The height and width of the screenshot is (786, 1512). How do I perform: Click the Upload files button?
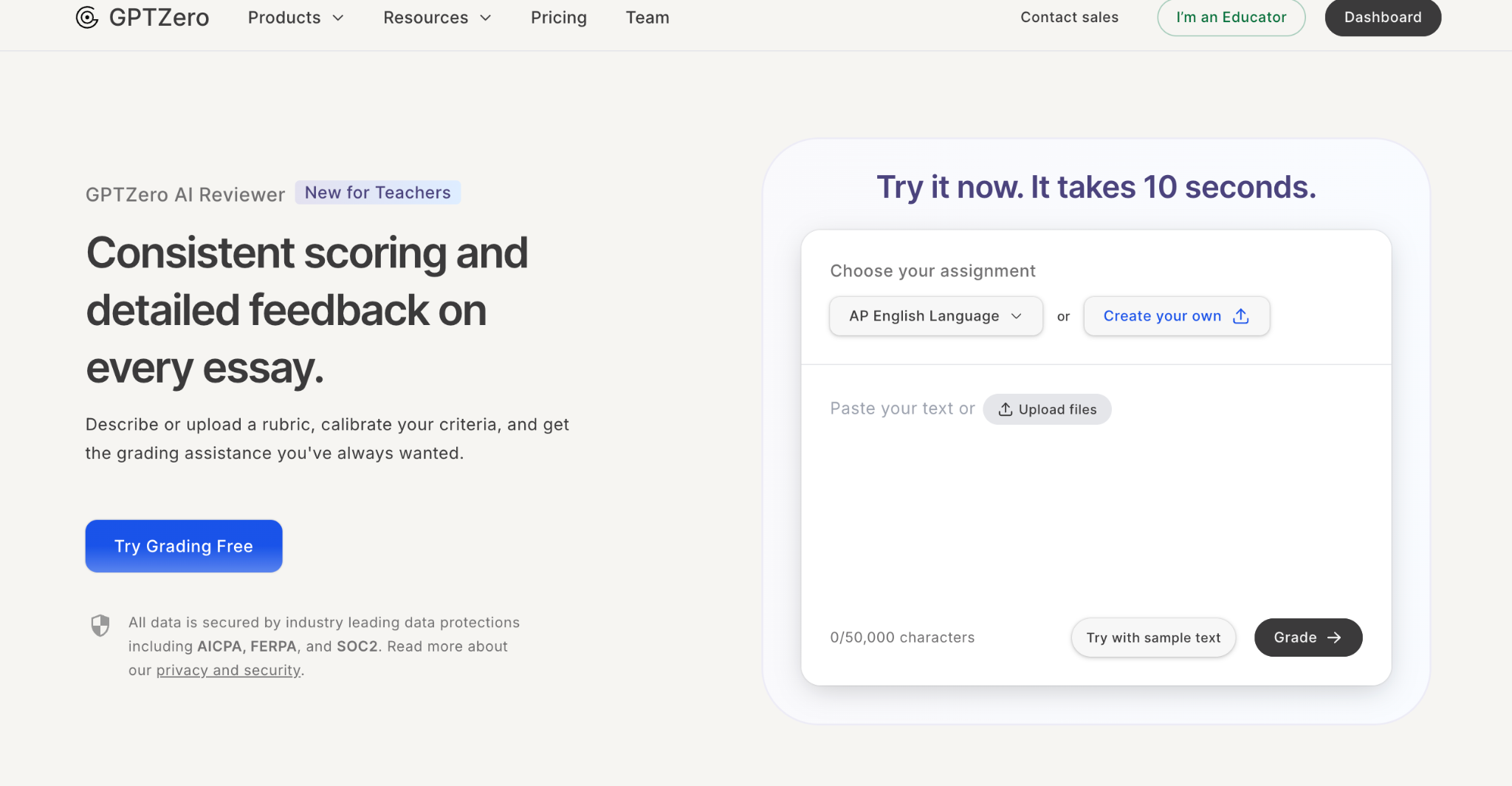coord(1047,409)
